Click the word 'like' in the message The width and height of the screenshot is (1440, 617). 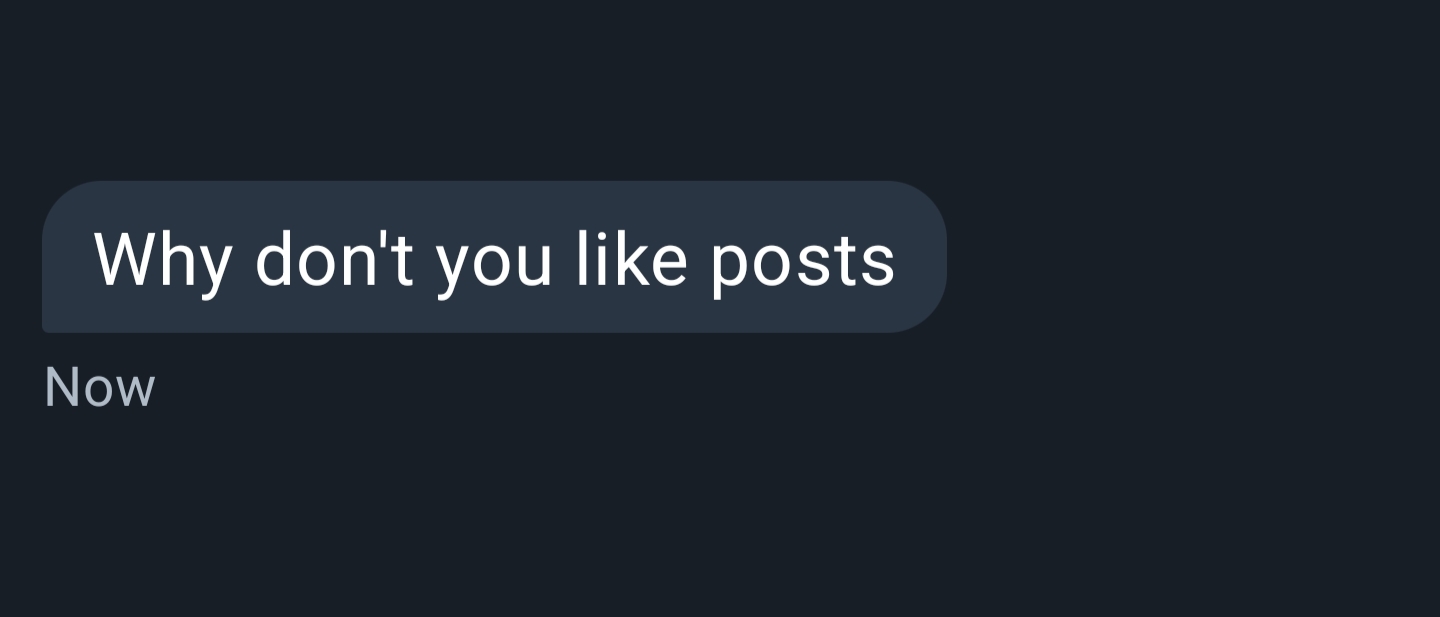pyautogui.click(x=632, y=258)
